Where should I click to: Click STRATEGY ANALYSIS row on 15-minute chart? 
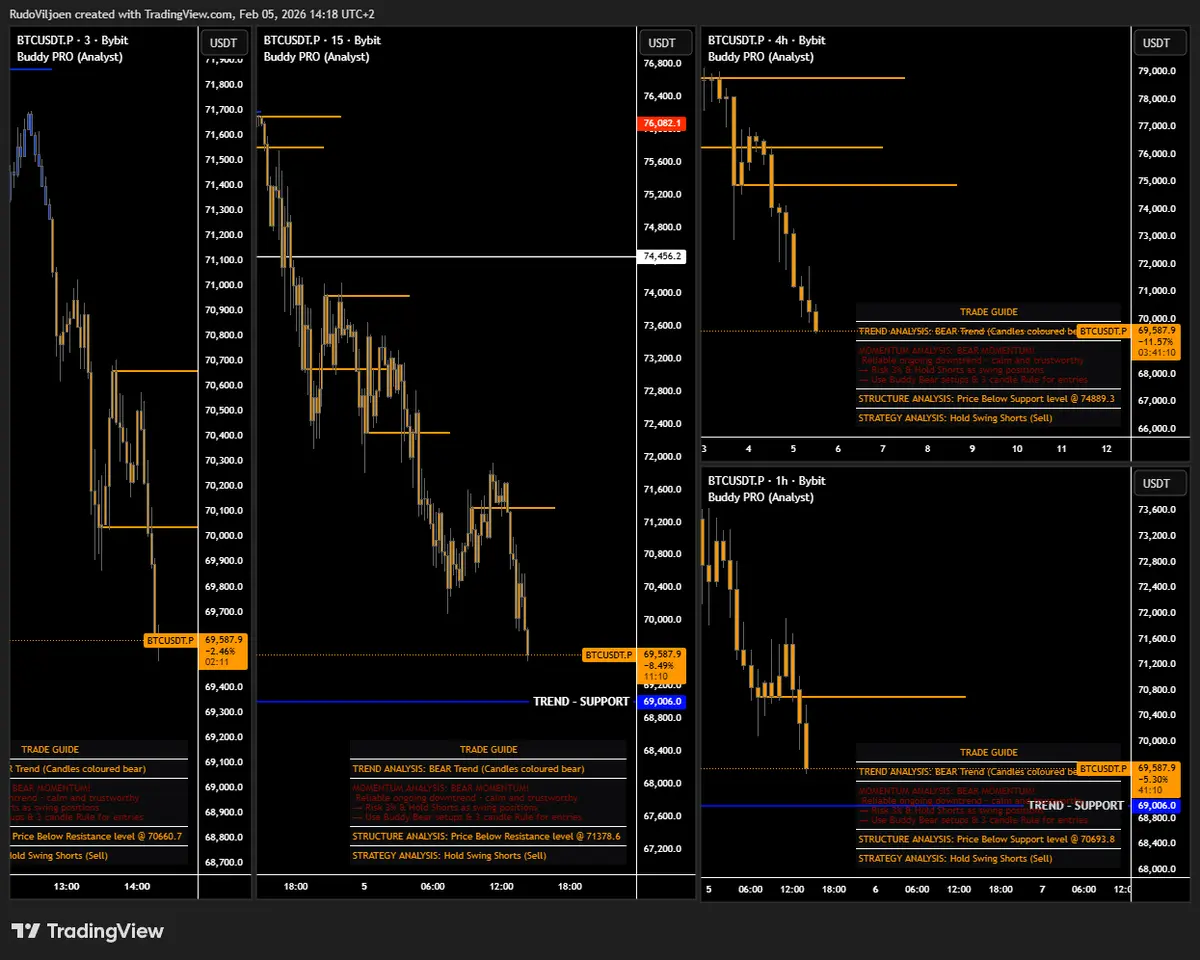coord(489,856)
